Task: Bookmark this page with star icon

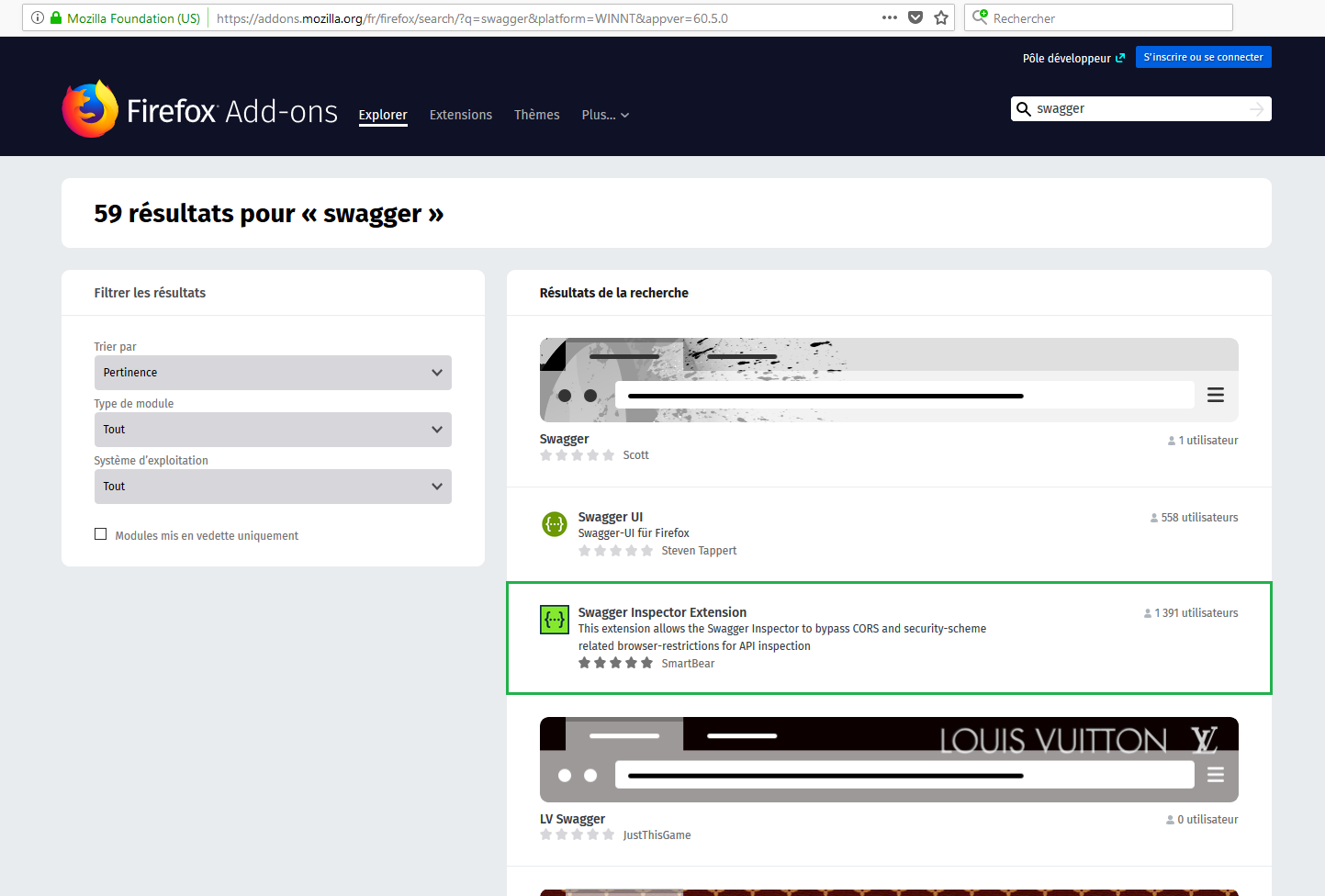Action: coord(941,17)
